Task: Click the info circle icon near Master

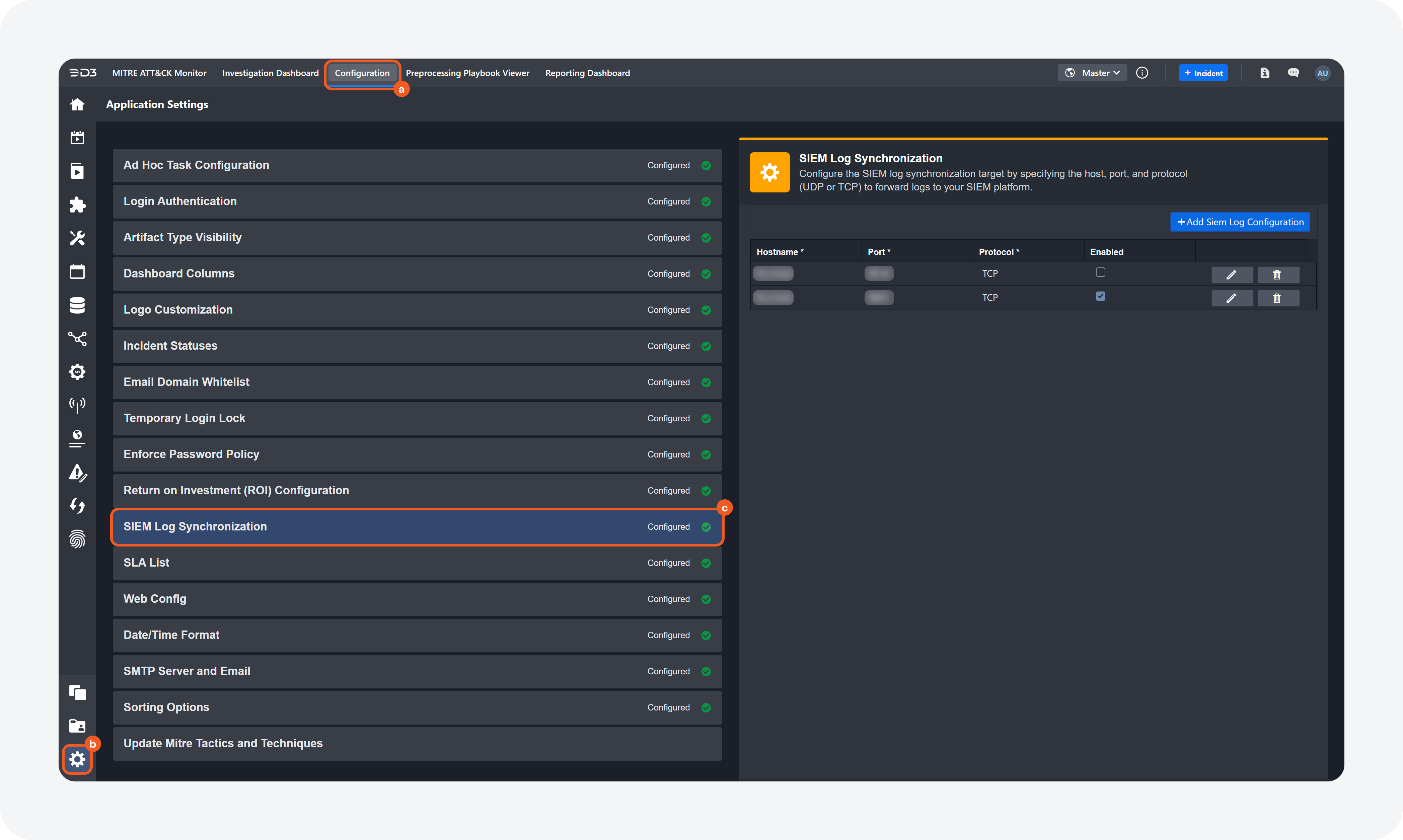Action: 1142,72
